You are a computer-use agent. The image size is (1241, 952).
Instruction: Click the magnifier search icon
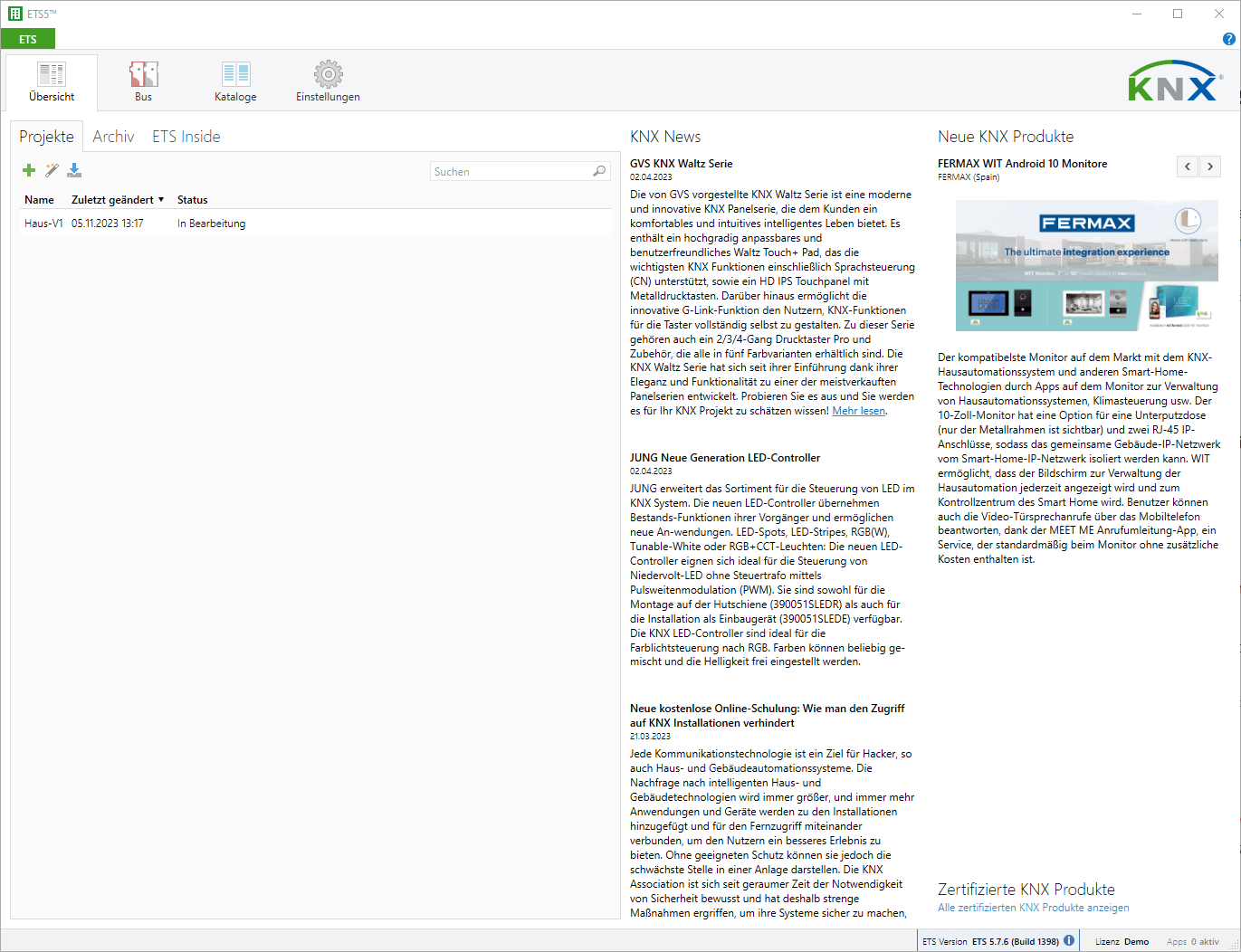point(598,171)
